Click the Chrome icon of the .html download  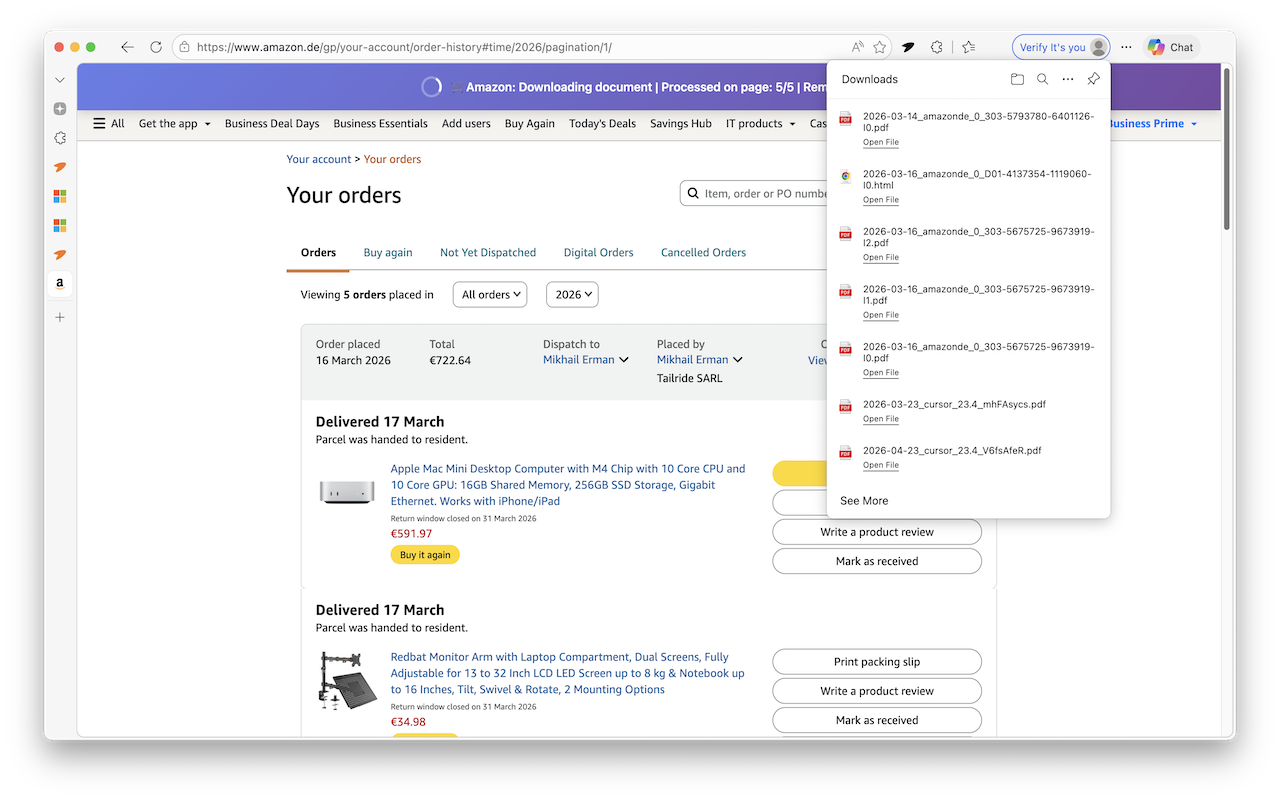[x=845, y=175]
